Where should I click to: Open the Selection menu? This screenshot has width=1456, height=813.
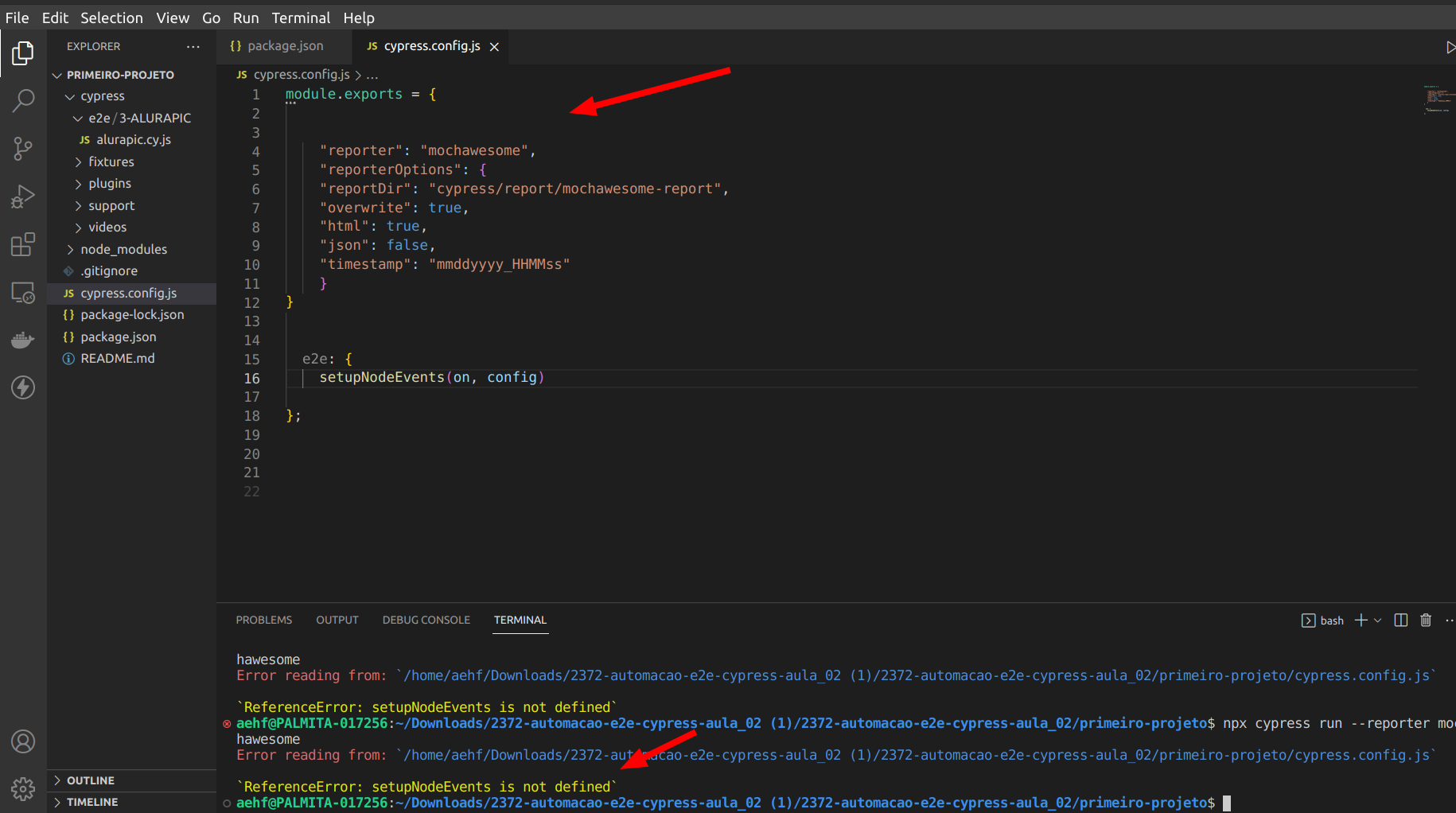tap(111, 18)
